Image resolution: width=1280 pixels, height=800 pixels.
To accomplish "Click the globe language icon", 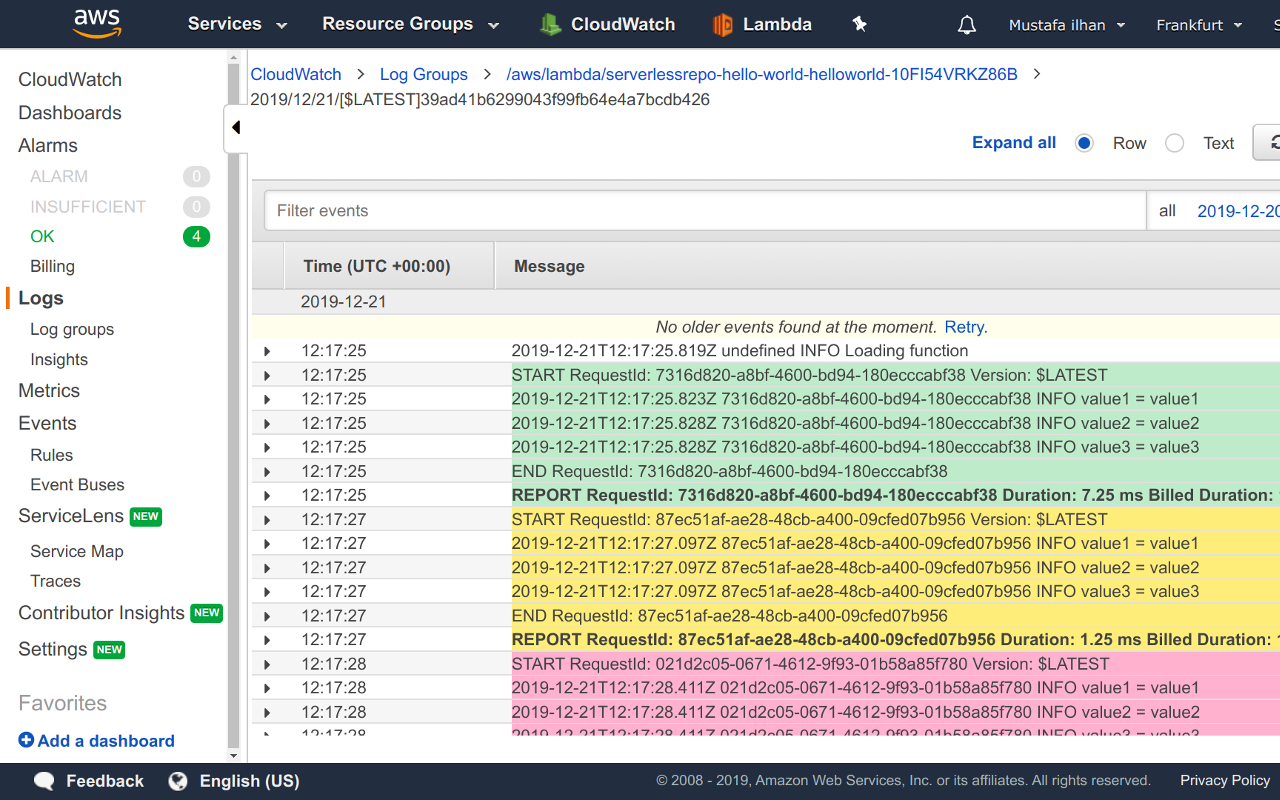I will [178, 781].
